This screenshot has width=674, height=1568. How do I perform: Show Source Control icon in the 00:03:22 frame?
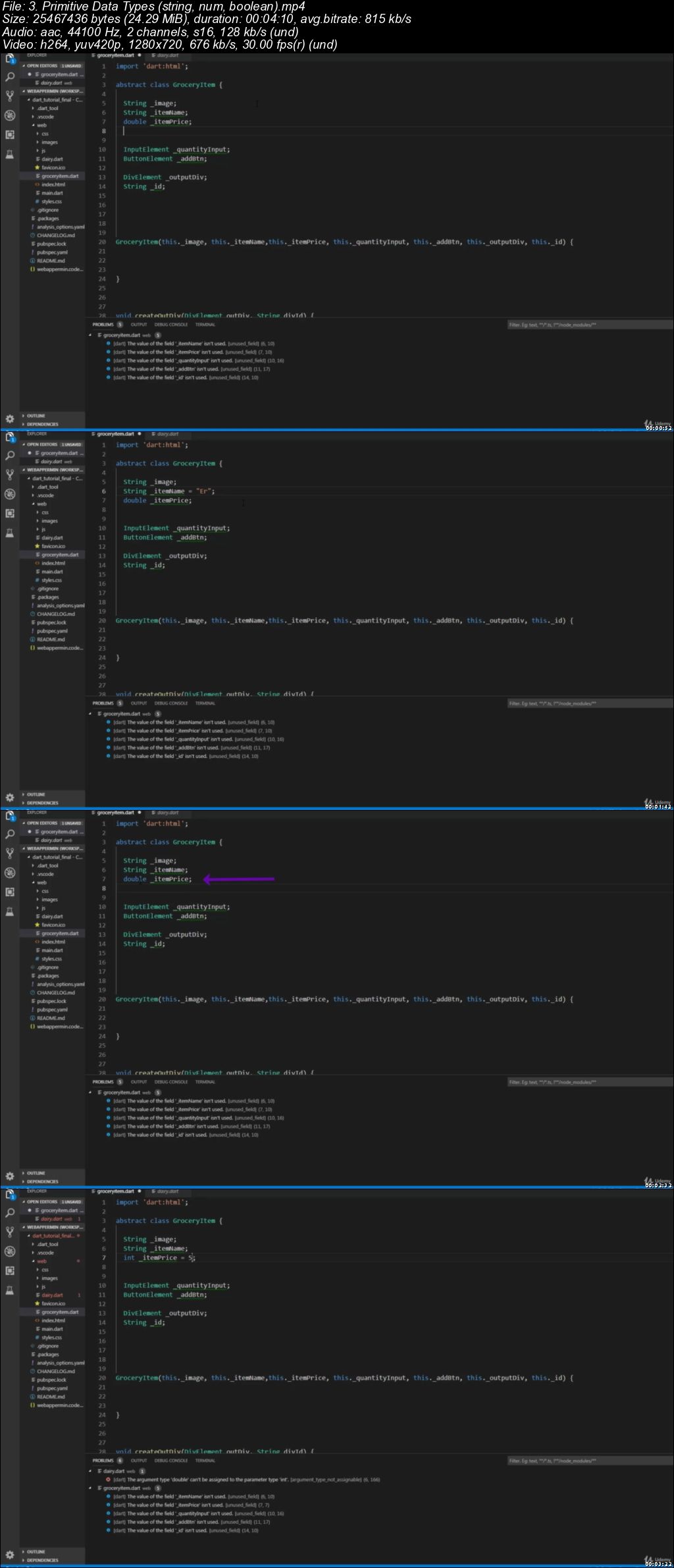tap(10, 1232)
